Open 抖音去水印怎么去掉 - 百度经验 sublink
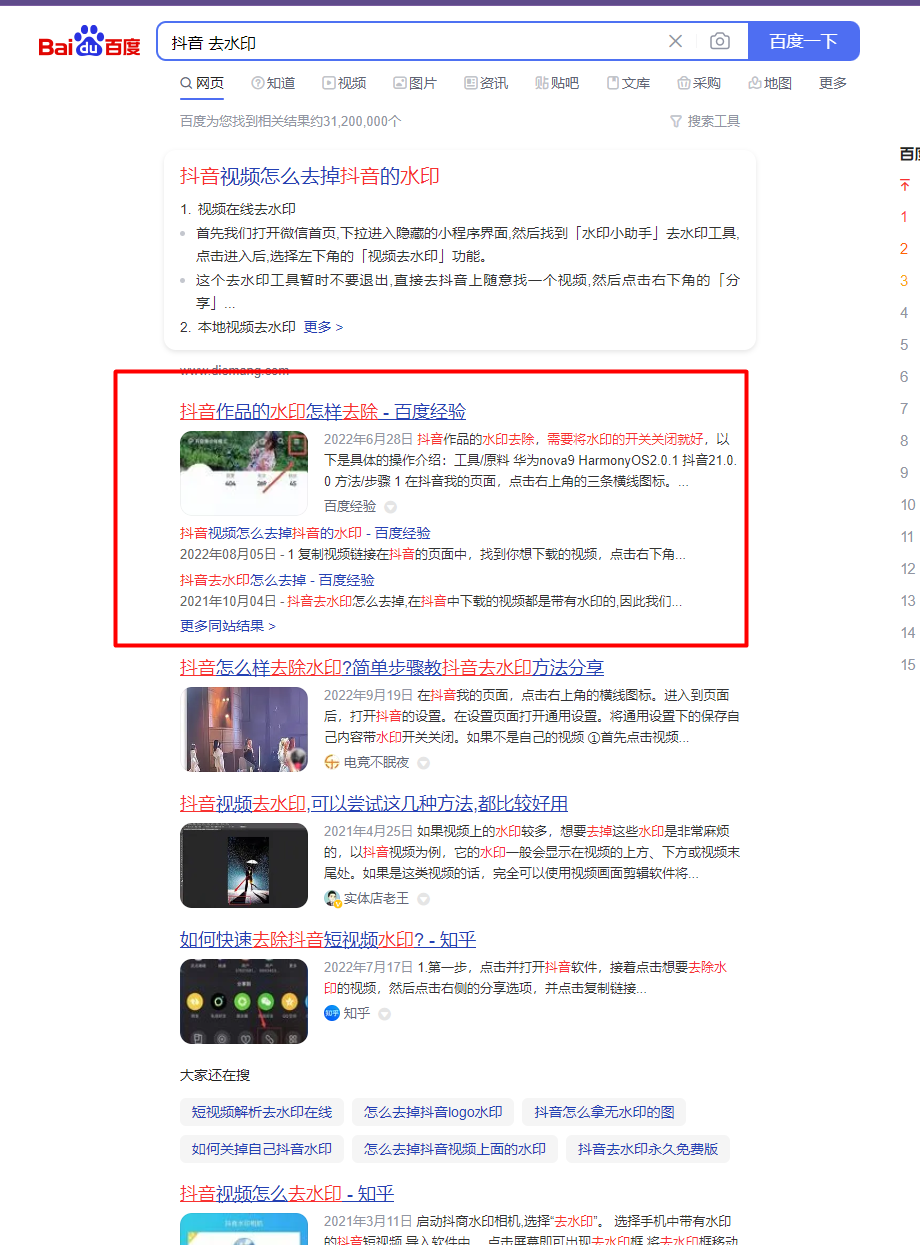Screen dimensions: 920x1245 tap(277, 579)
